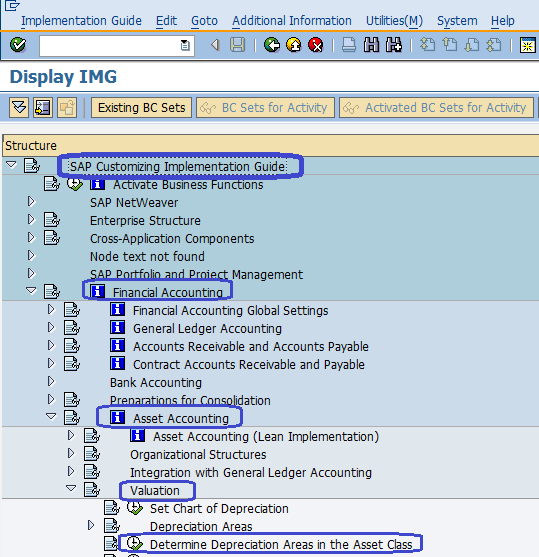The width and height of the screenshot is (539, 557).
Task: Click the Existing BC Sets button
Action: pyautogui.click(x=141, y=108)
